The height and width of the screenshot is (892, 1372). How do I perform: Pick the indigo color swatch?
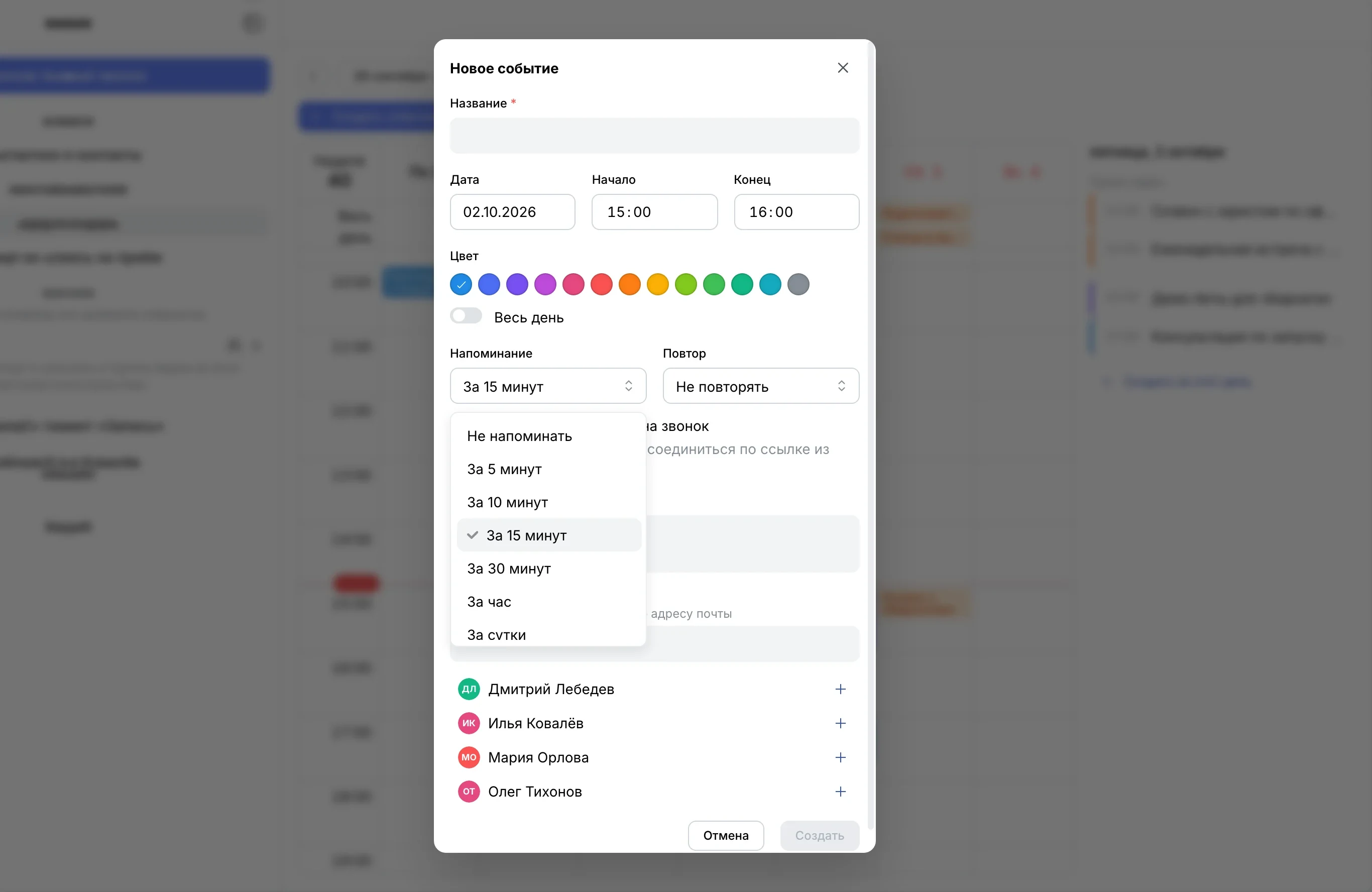tap(489, 284)
